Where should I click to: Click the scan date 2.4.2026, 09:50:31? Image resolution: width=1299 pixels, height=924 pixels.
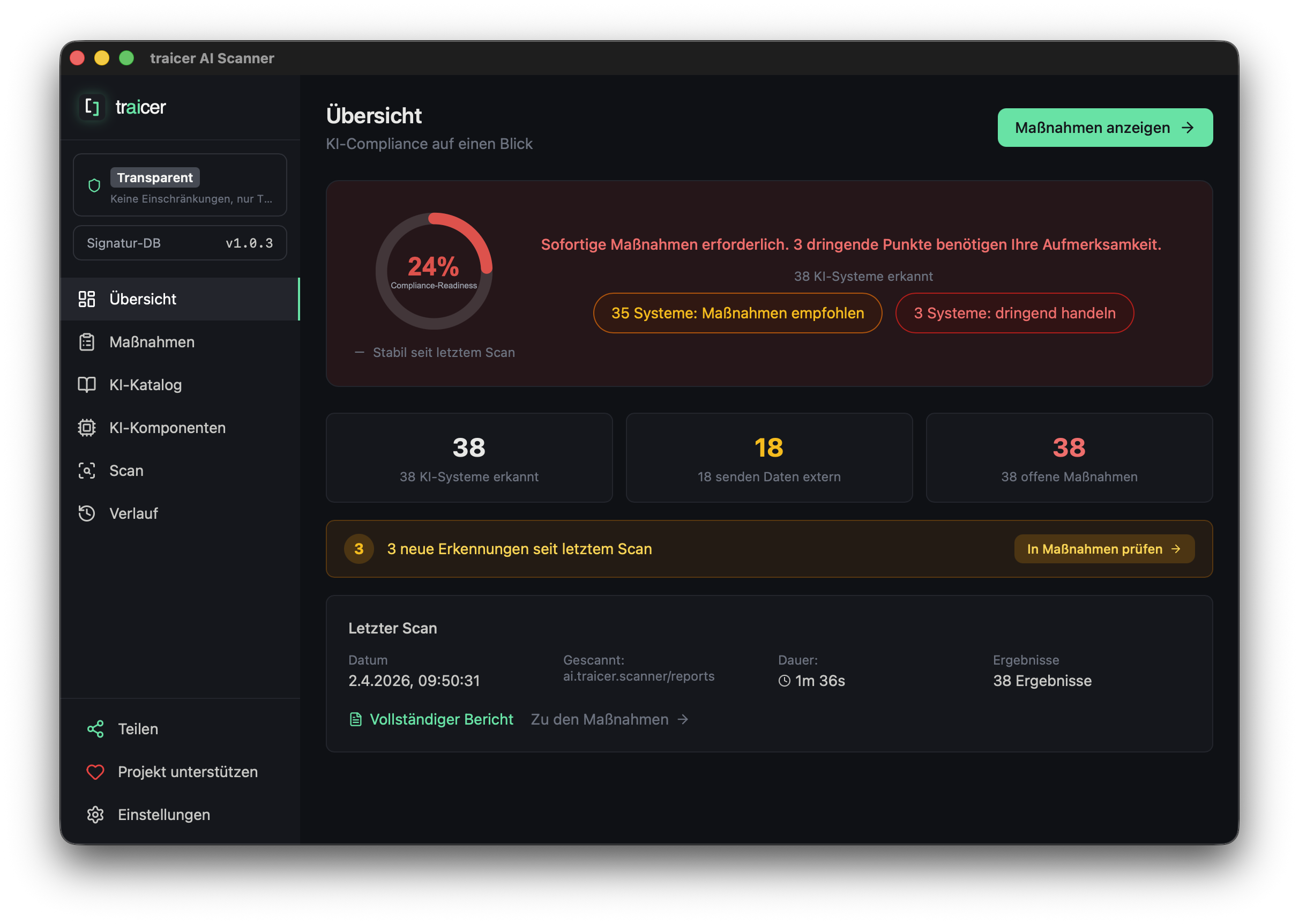pyautogui.click(x=414, y=681)
